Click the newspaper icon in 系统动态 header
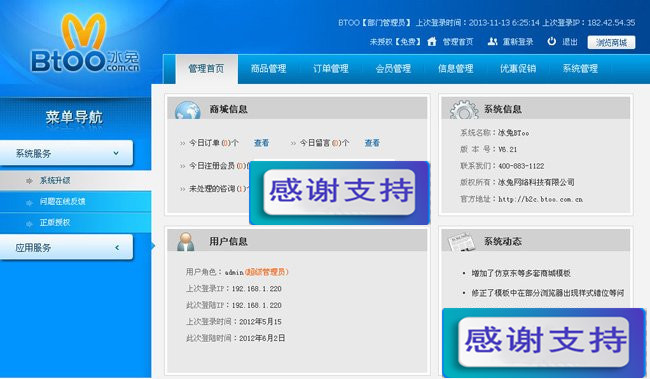Image resolution: width=650 pixels, height=379 pixels. (x=461, y=242)
